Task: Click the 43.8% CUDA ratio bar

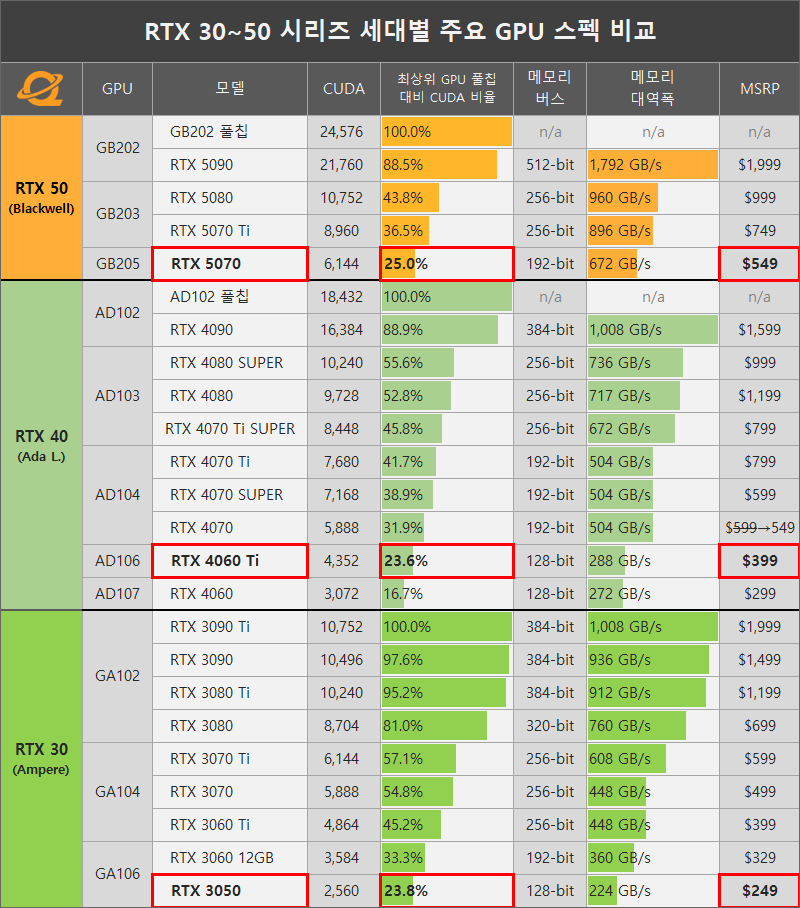Action: (x=410, y=198)
